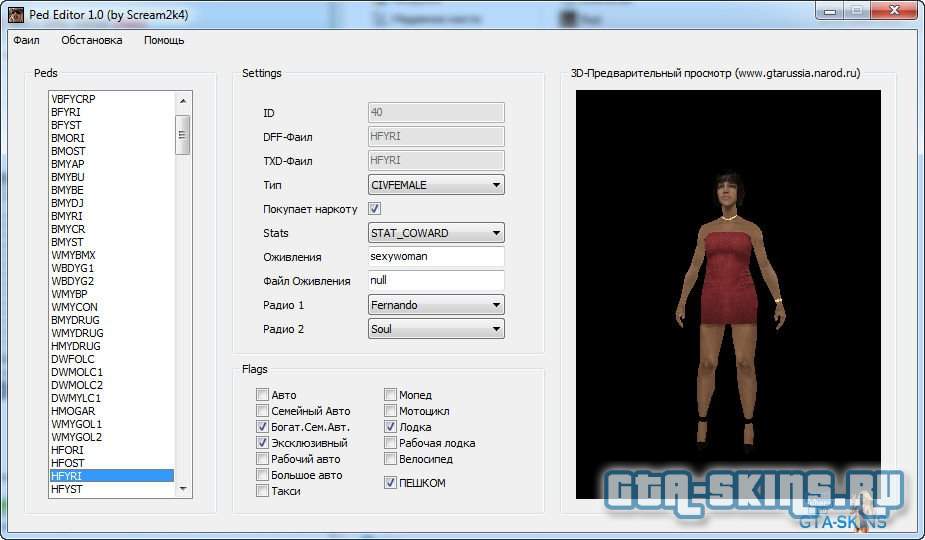This screenshot has height=540, width=925.
Task: Select BFYRI in the Peds list
Action: point(112,112)
